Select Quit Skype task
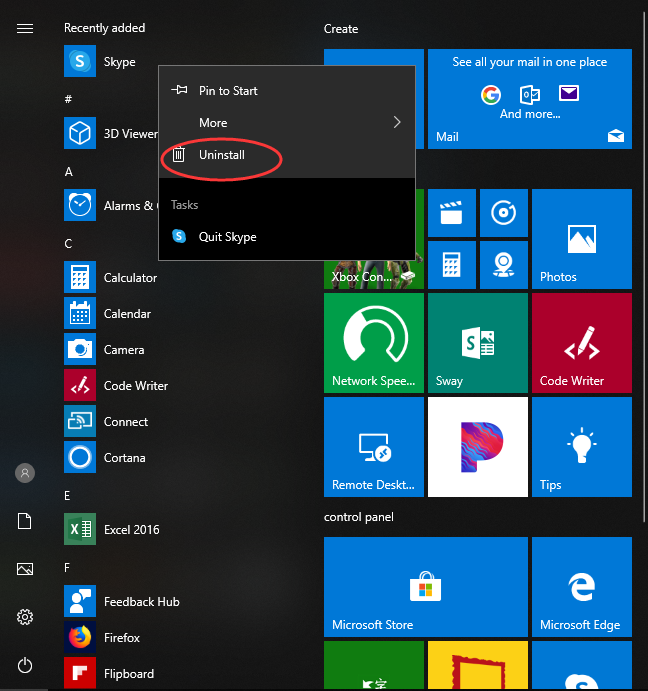 287,237
